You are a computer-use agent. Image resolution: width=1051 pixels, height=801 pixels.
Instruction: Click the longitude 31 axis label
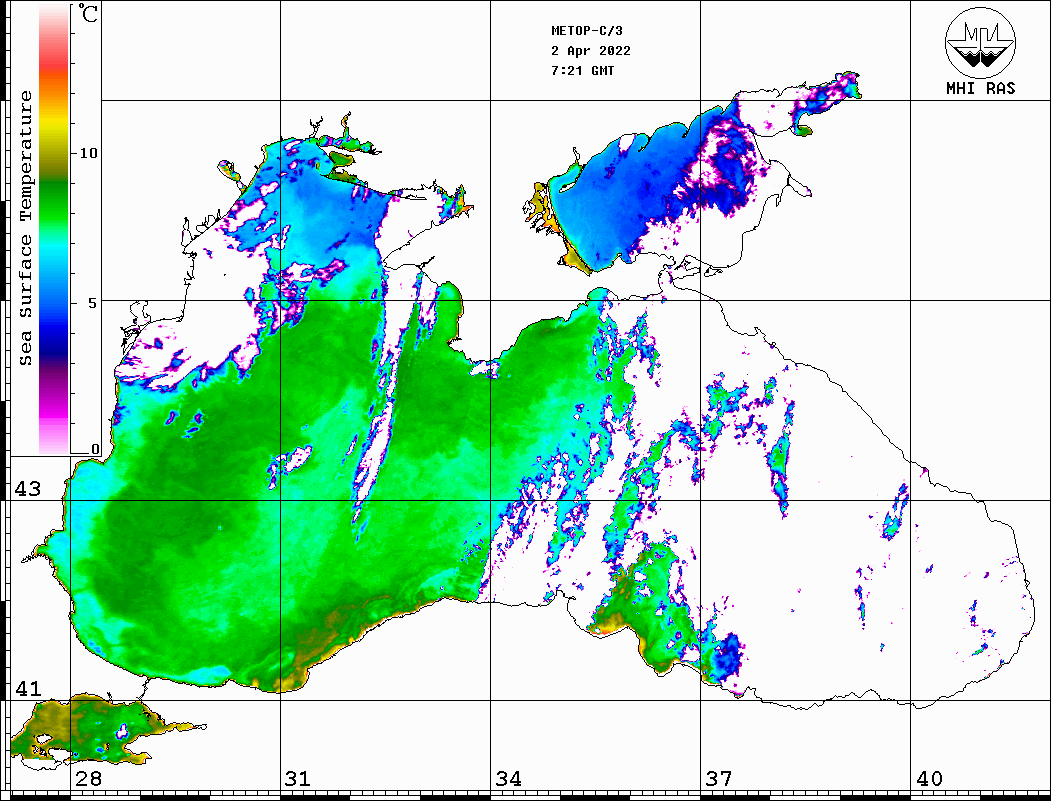[297, 779]
